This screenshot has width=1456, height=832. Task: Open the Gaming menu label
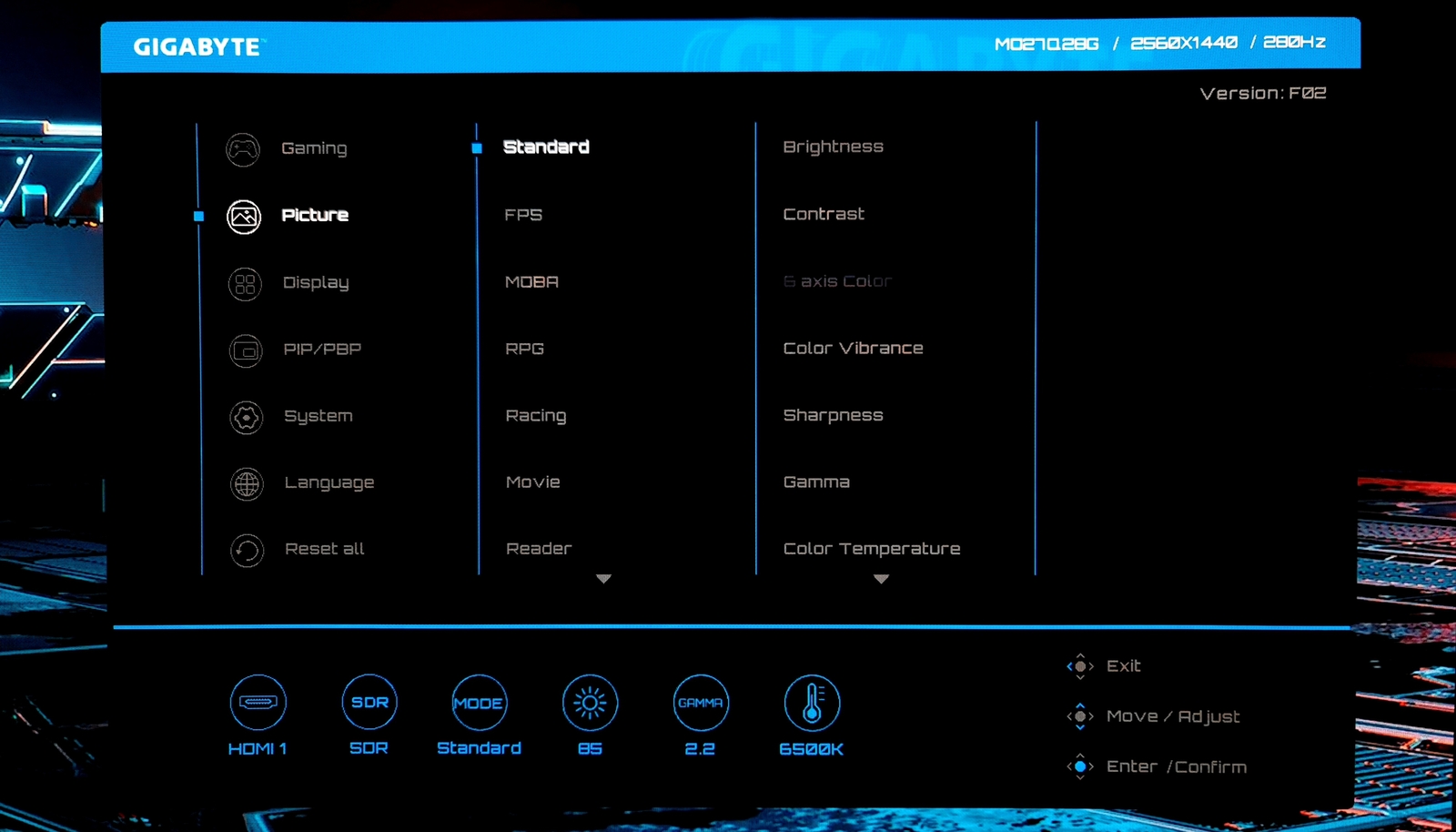pos(314,148)
